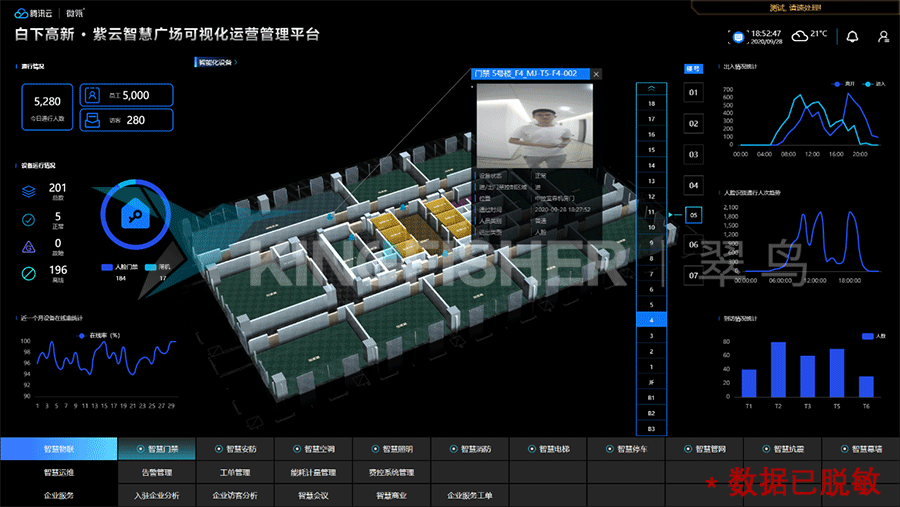Select the 智慧安防 radio option
Viewport: 900px width, 507px height.
pyautogui.click(x=218, y=449)
